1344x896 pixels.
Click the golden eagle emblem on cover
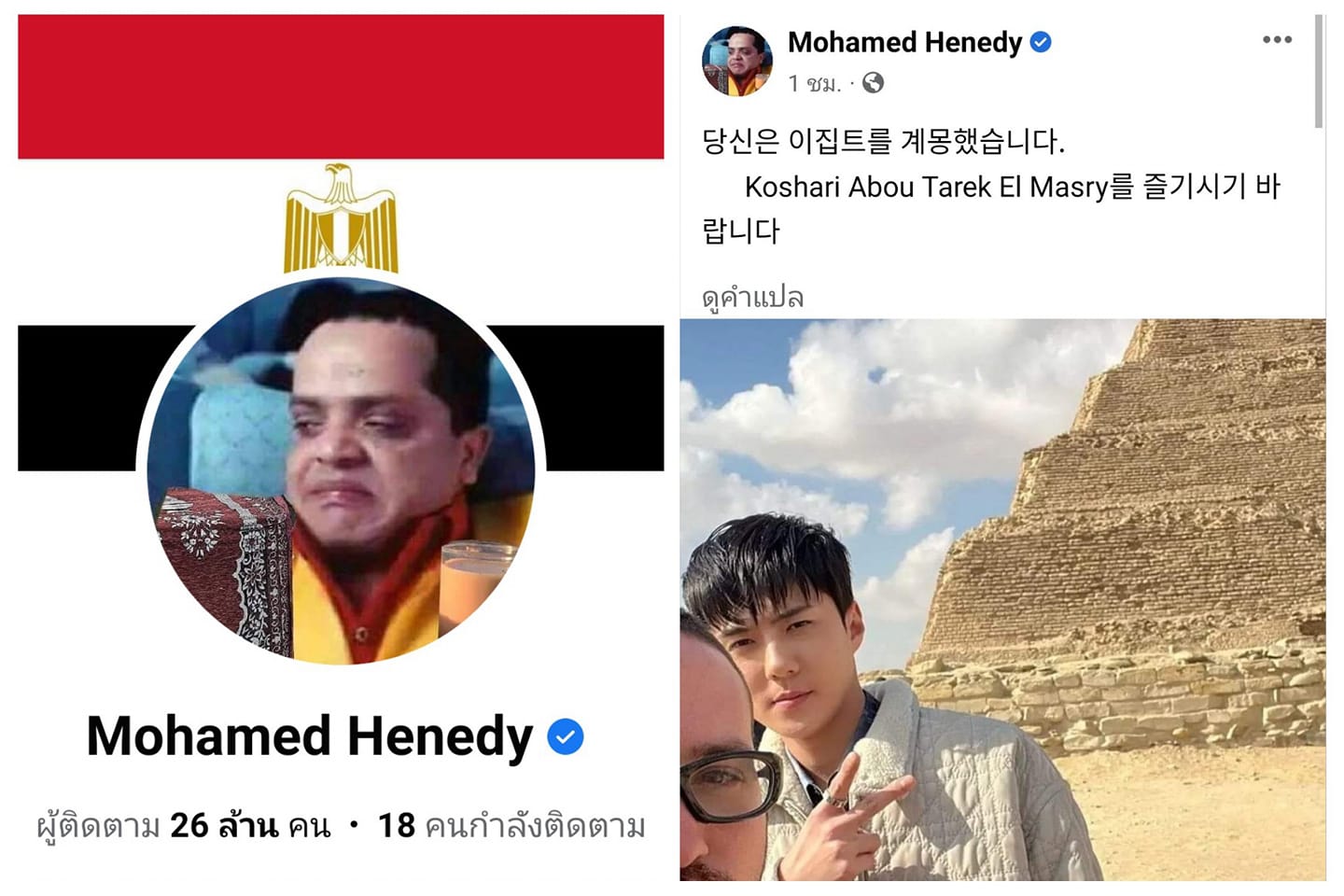341,218
